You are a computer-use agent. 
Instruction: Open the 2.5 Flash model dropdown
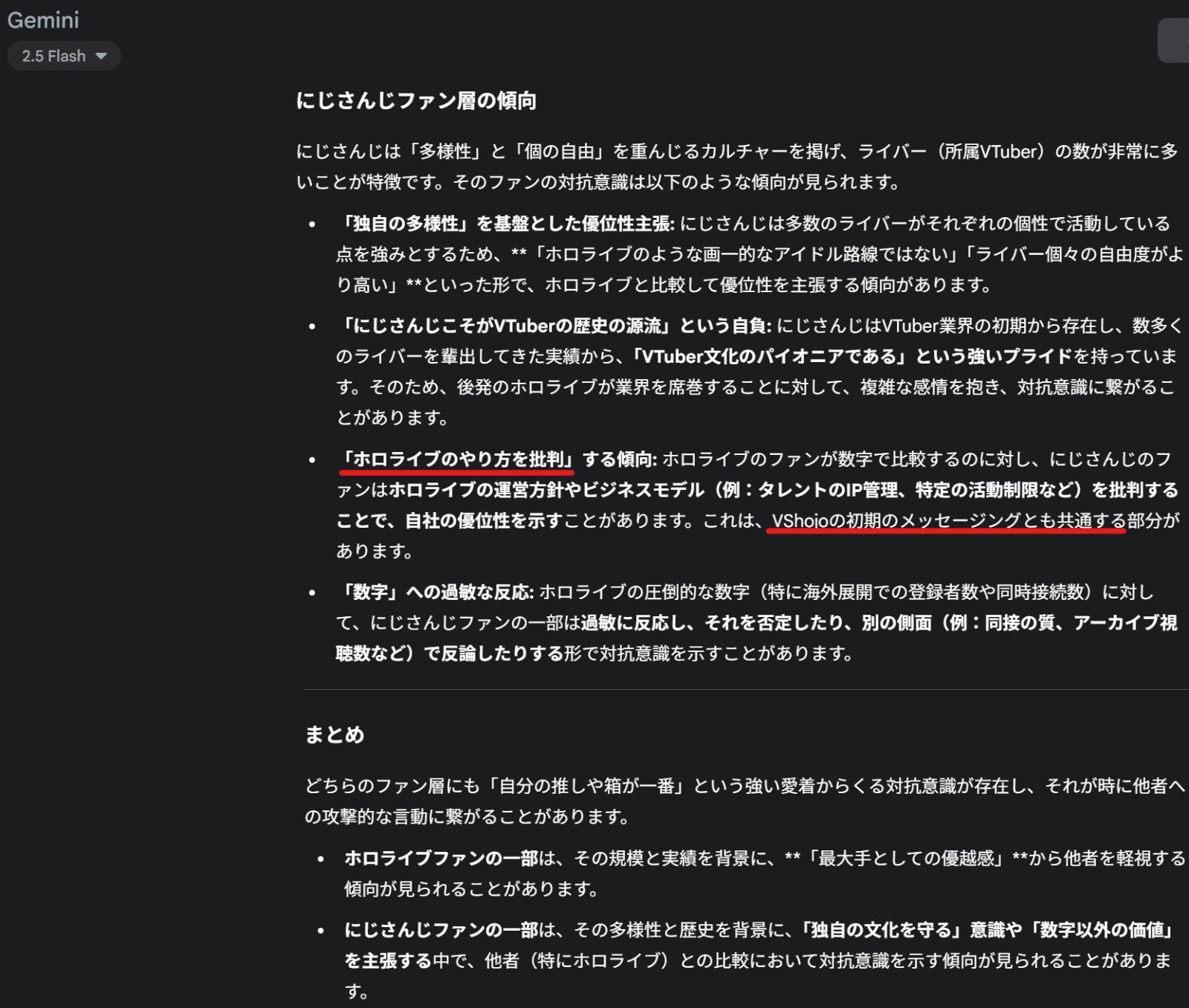(x=64, y=56)
